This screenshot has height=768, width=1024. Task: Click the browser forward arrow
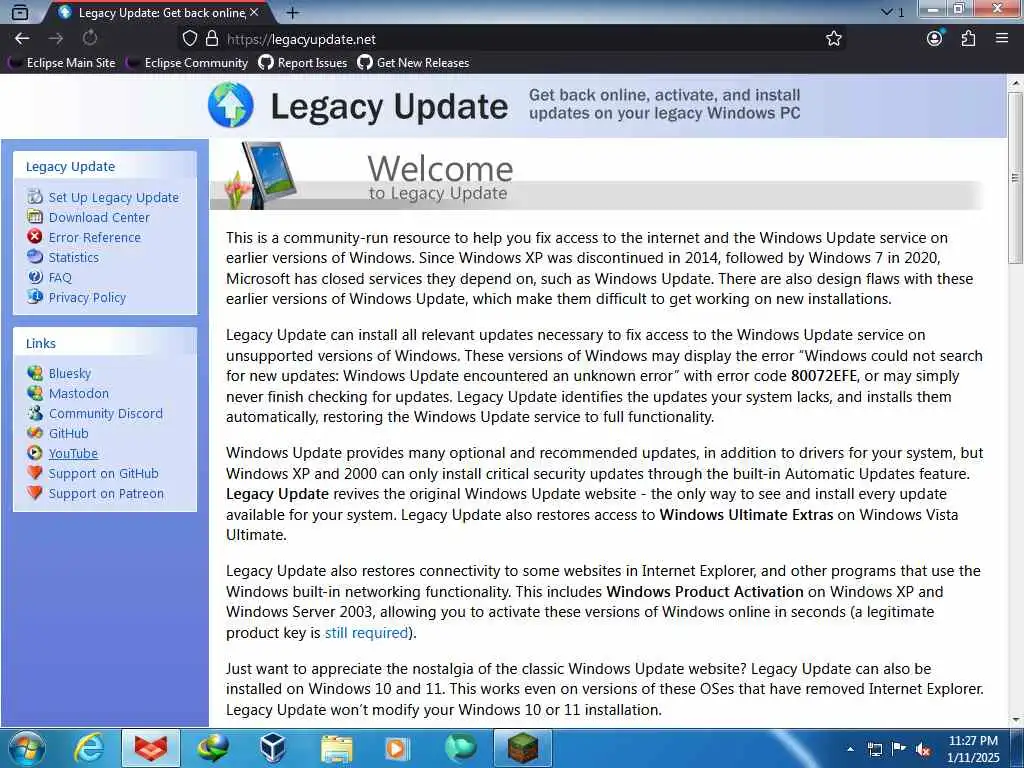56,39
